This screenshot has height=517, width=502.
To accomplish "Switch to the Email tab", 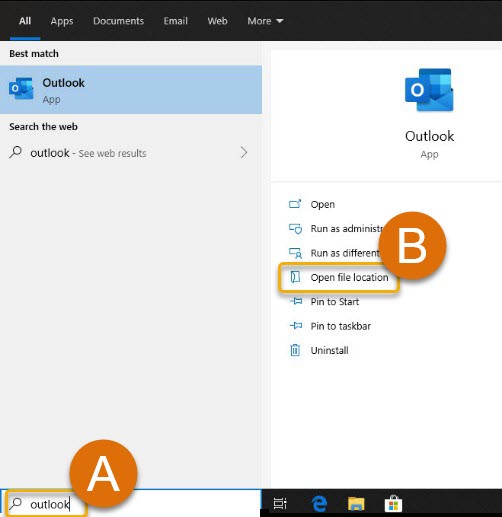I will (x=175, y=21).
